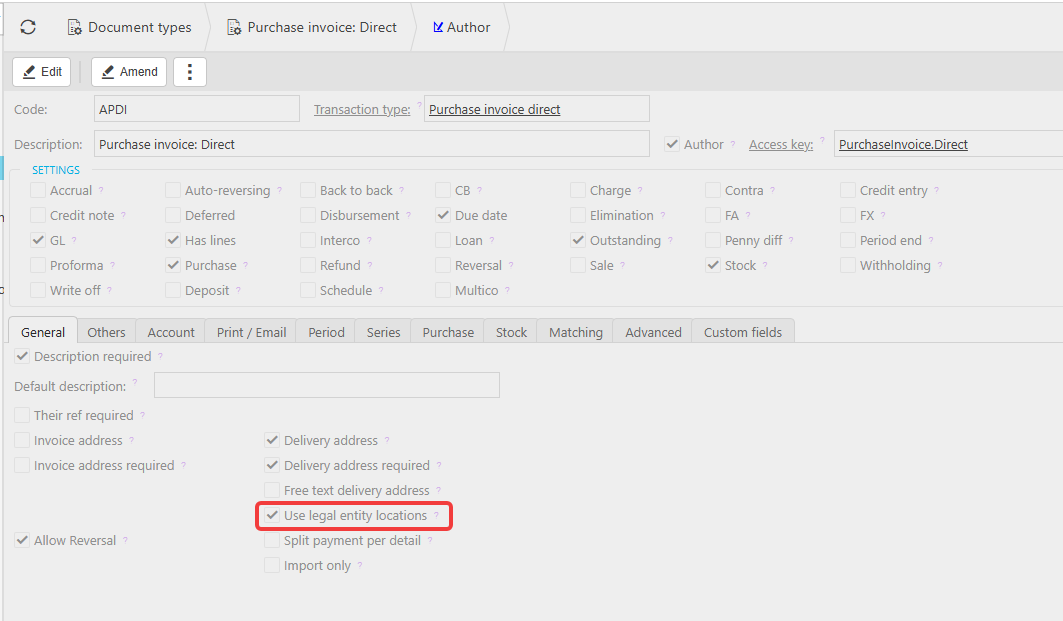Tick the Schedule checkbox
Screen dimensions: 1063x621
click(x=308, y=291)
